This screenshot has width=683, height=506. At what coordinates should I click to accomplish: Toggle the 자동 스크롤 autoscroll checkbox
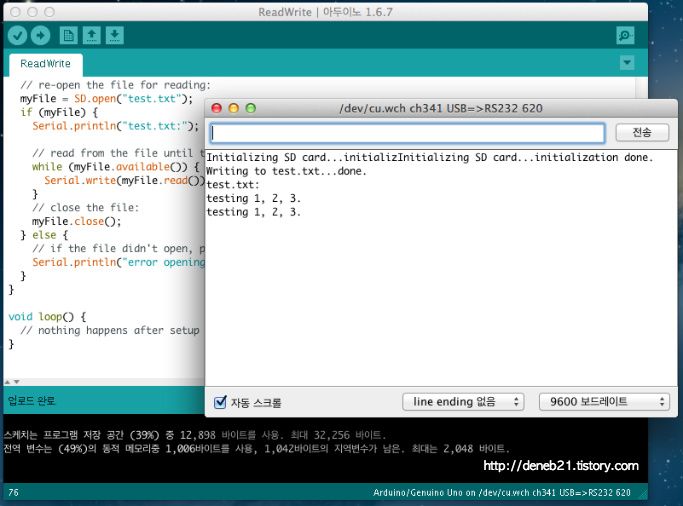[220, 401]
